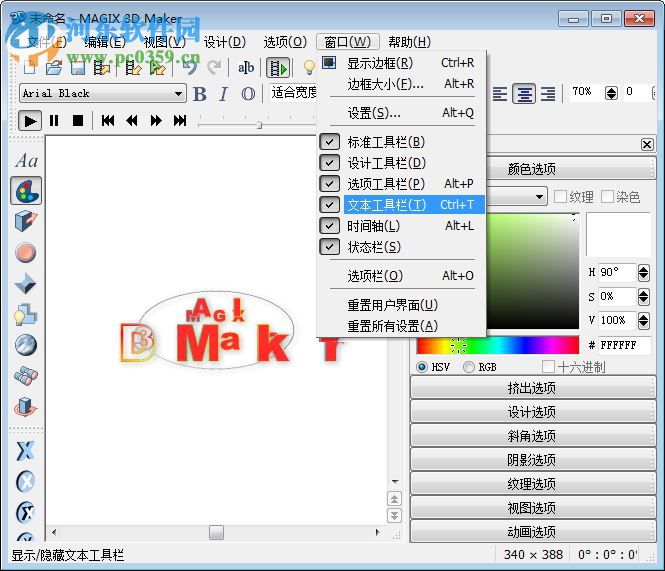
Task: Open the 适合宽度 fit width dropdown
Action: point(293,93)
